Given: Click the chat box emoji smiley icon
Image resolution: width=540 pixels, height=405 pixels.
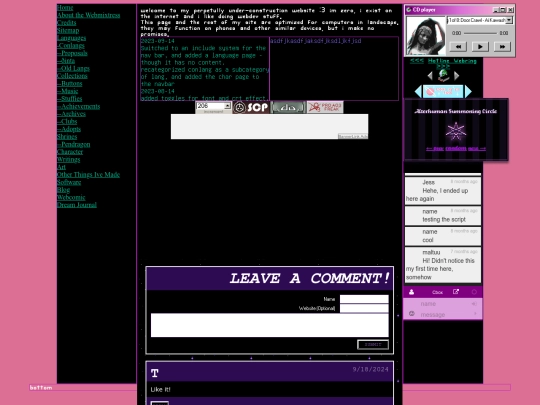Looking at the screenshot, I should point(412,314).
